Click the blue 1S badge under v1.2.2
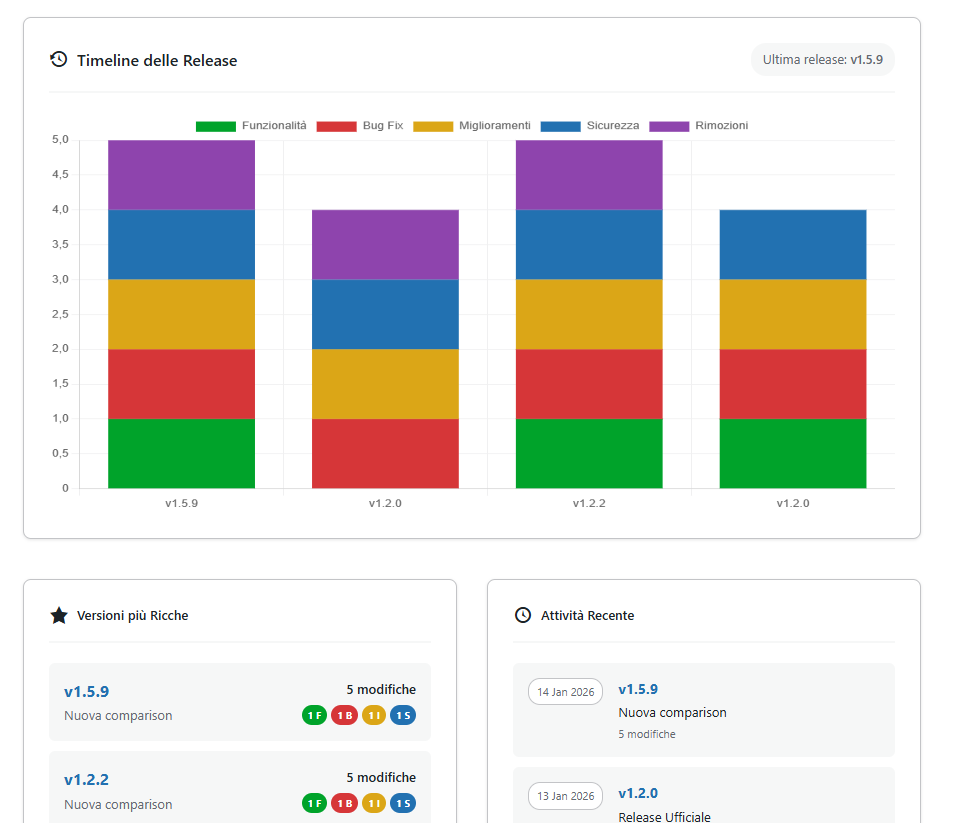This screenshot has height=823, width=960. point(402,803)
